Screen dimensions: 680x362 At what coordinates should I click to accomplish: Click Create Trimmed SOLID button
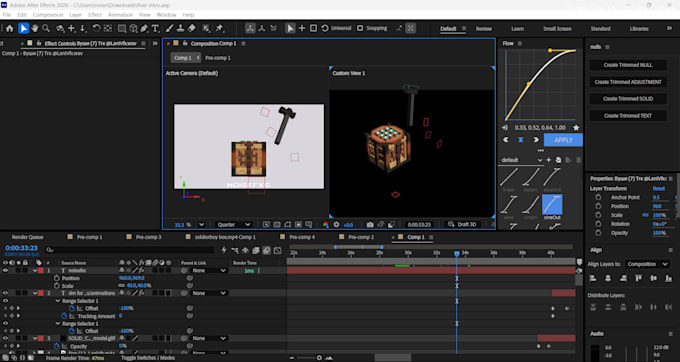click(x=628, y=99)
